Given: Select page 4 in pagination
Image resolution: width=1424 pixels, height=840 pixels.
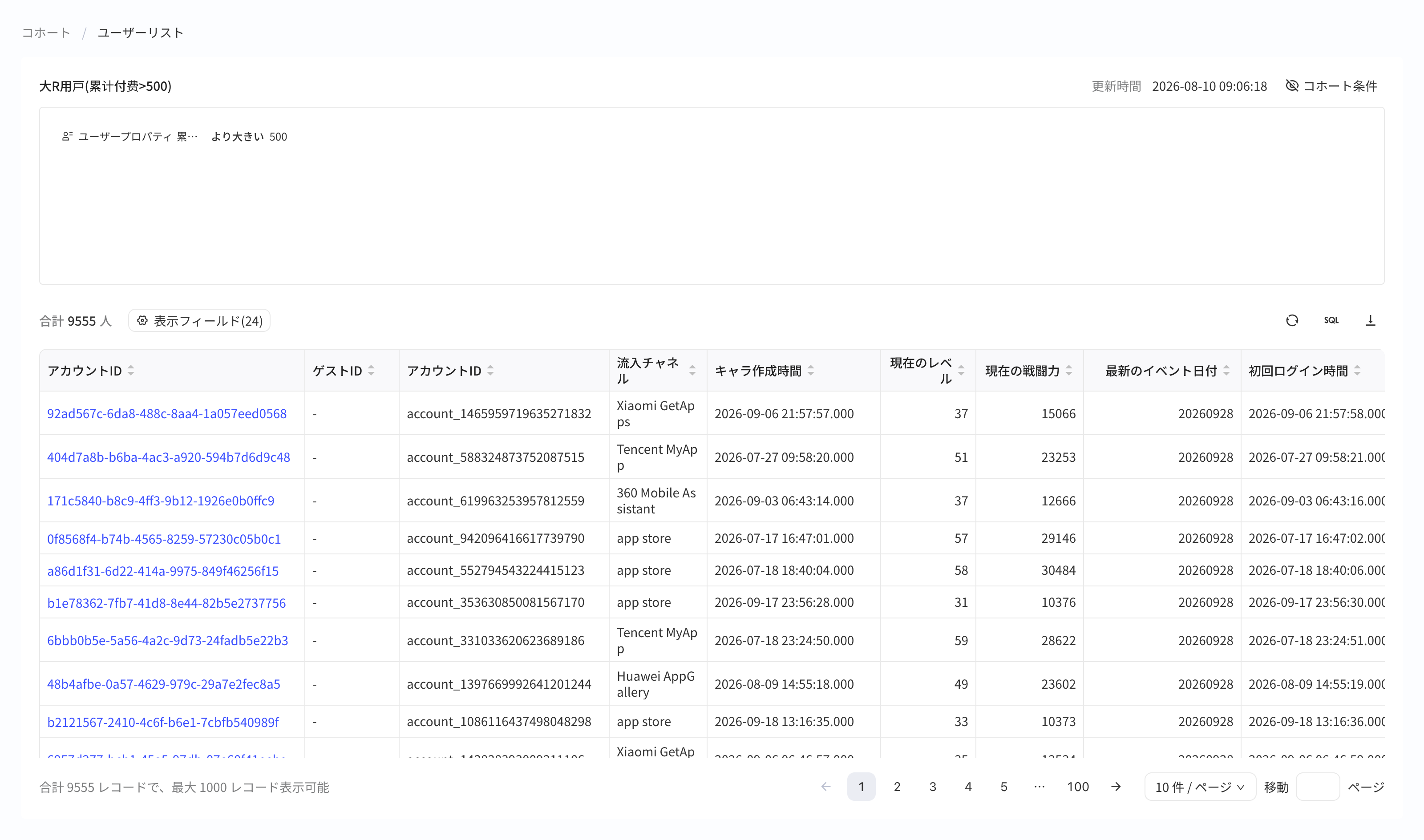Looking at the screenshot, I should [968, 787].
